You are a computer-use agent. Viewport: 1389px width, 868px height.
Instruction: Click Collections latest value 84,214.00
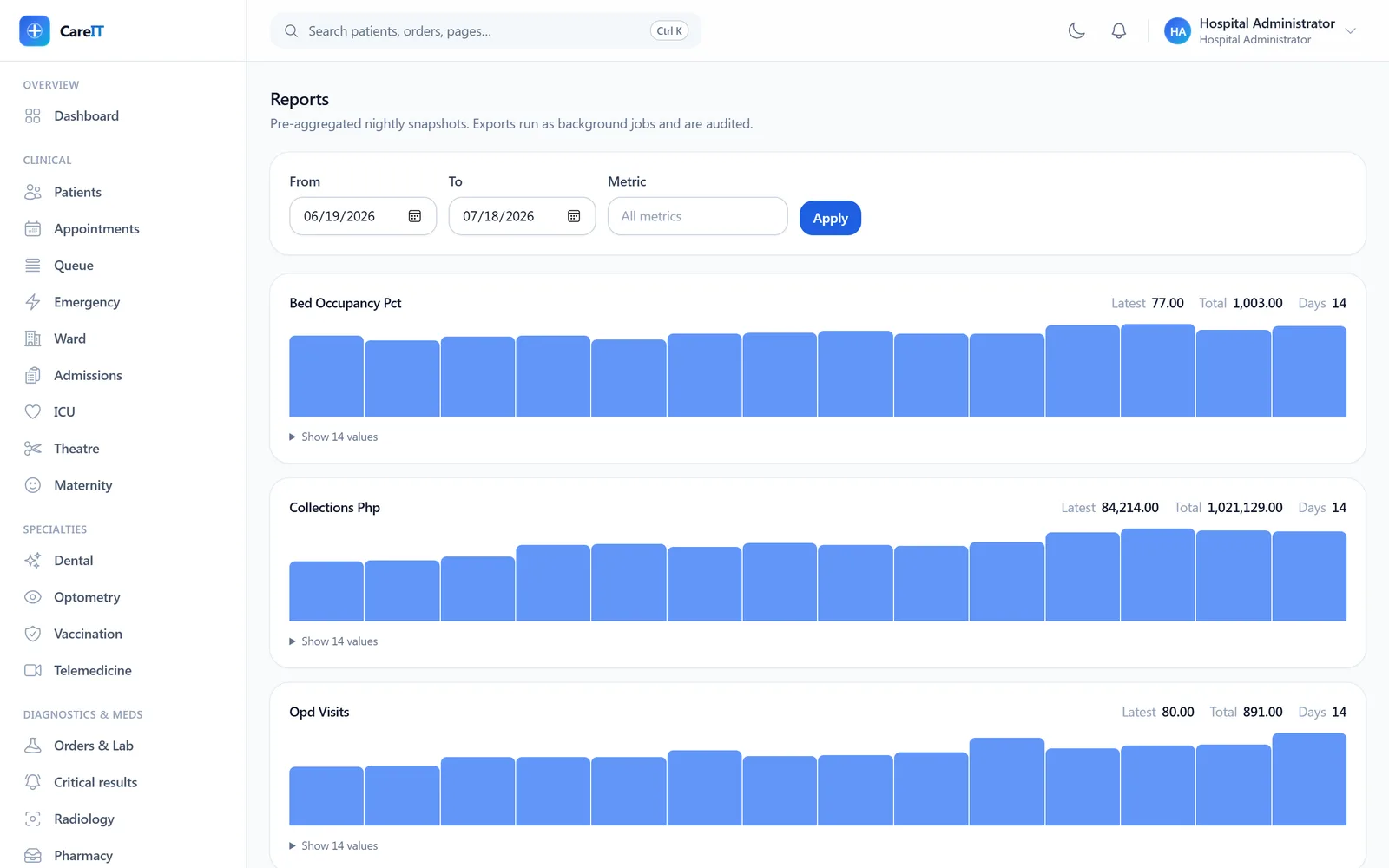pyautogui.click(x=1129, y=508)
